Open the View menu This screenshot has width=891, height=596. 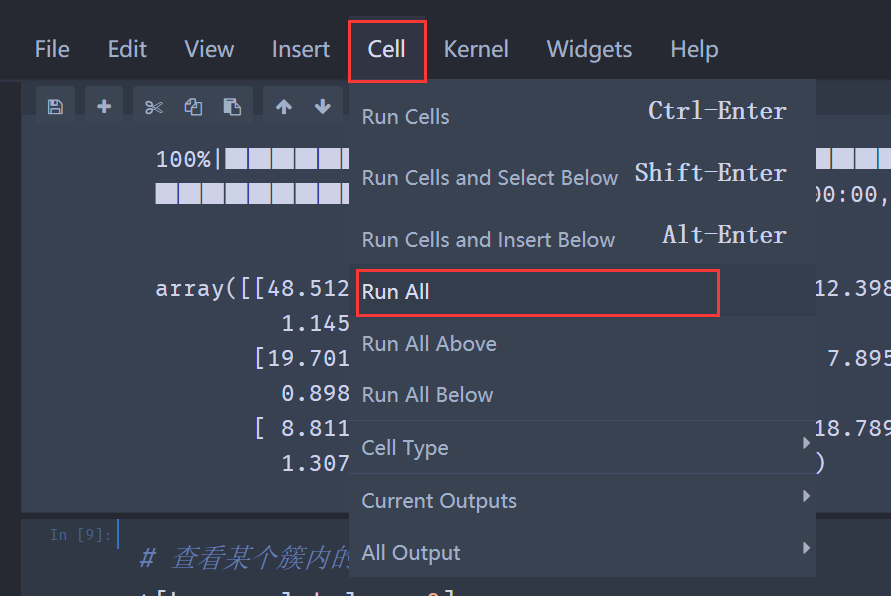click(x=209, y=49)
